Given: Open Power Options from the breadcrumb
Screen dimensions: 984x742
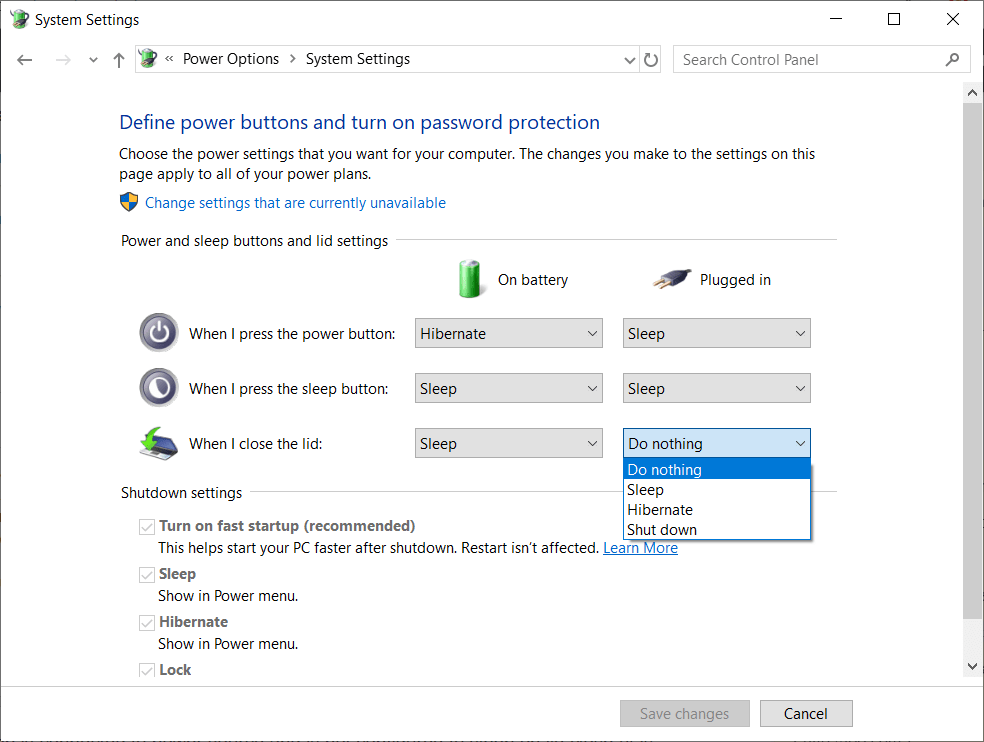Looking at the screenshot, I should click(x=231, y=59).
